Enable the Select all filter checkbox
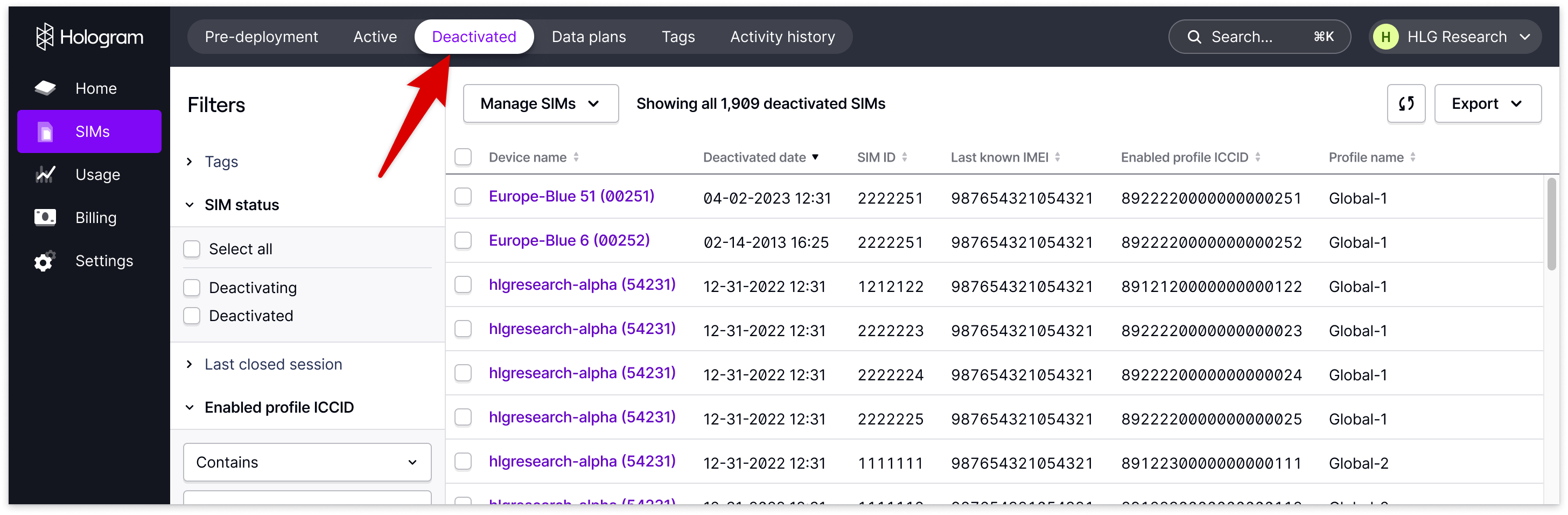The width and height of the screenshot is (1568, 515). point(192,248)
